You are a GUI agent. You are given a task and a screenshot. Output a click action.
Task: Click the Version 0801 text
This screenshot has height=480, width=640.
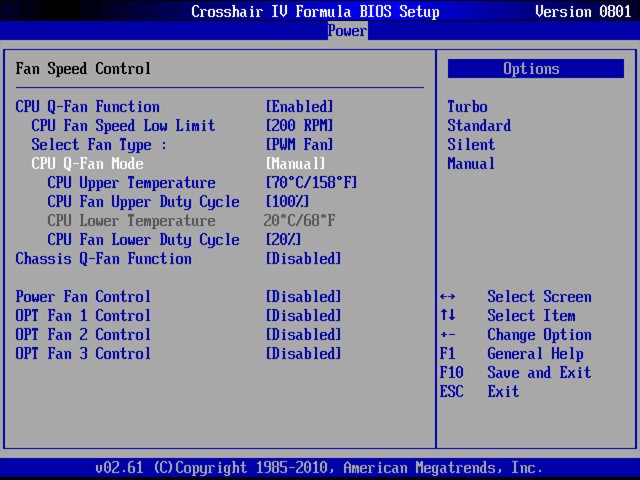click(583, 11)
